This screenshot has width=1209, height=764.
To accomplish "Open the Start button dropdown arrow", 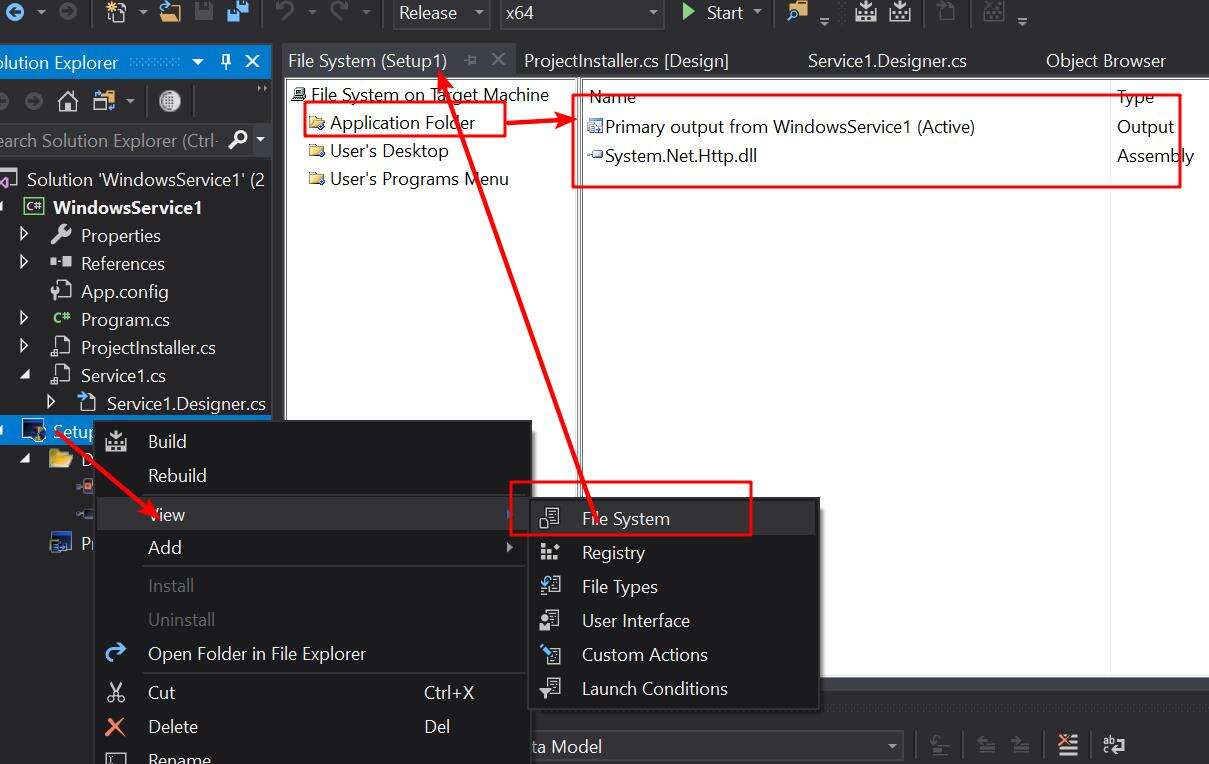I will pos(757,13).
